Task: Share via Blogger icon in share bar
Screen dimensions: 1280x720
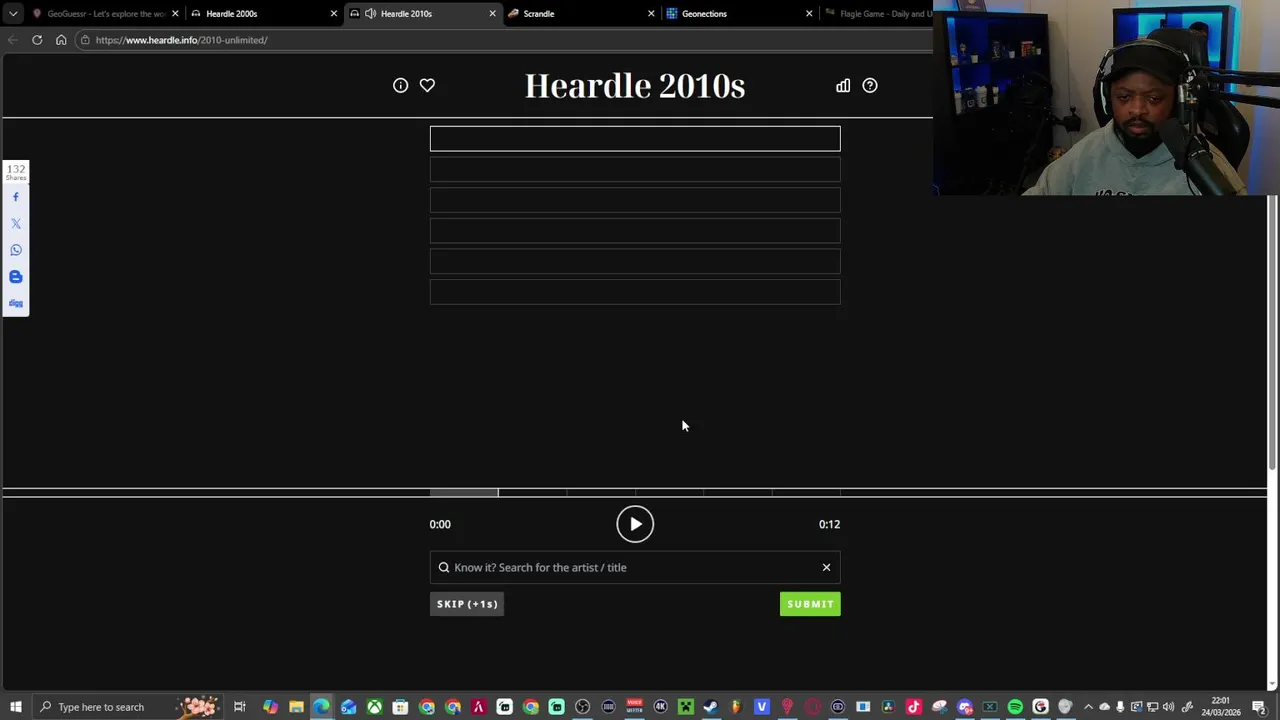Action: pyautogui.click(x=16, y=277)
